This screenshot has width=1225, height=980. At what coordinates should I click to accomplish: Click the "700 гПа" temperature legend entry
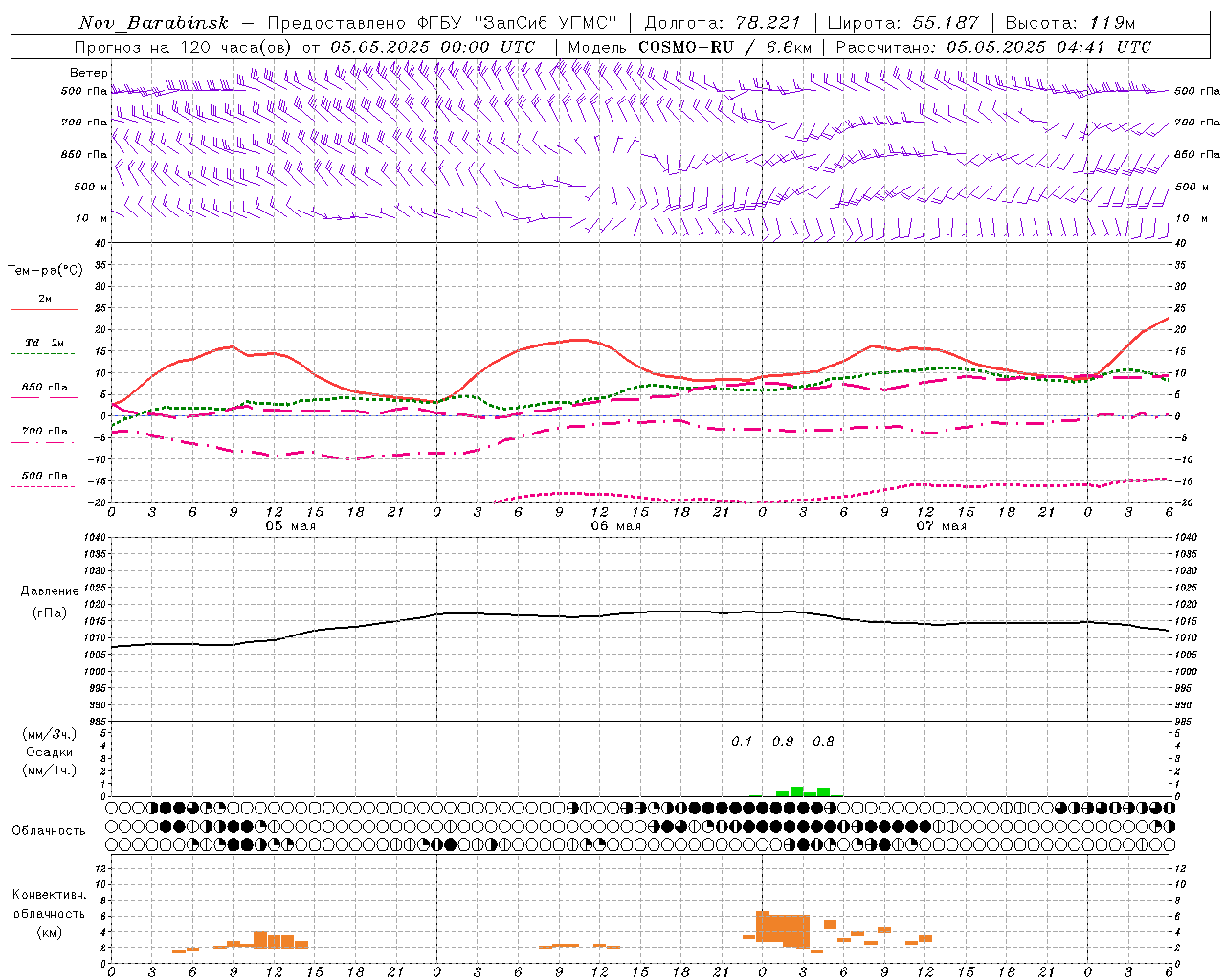45,432
